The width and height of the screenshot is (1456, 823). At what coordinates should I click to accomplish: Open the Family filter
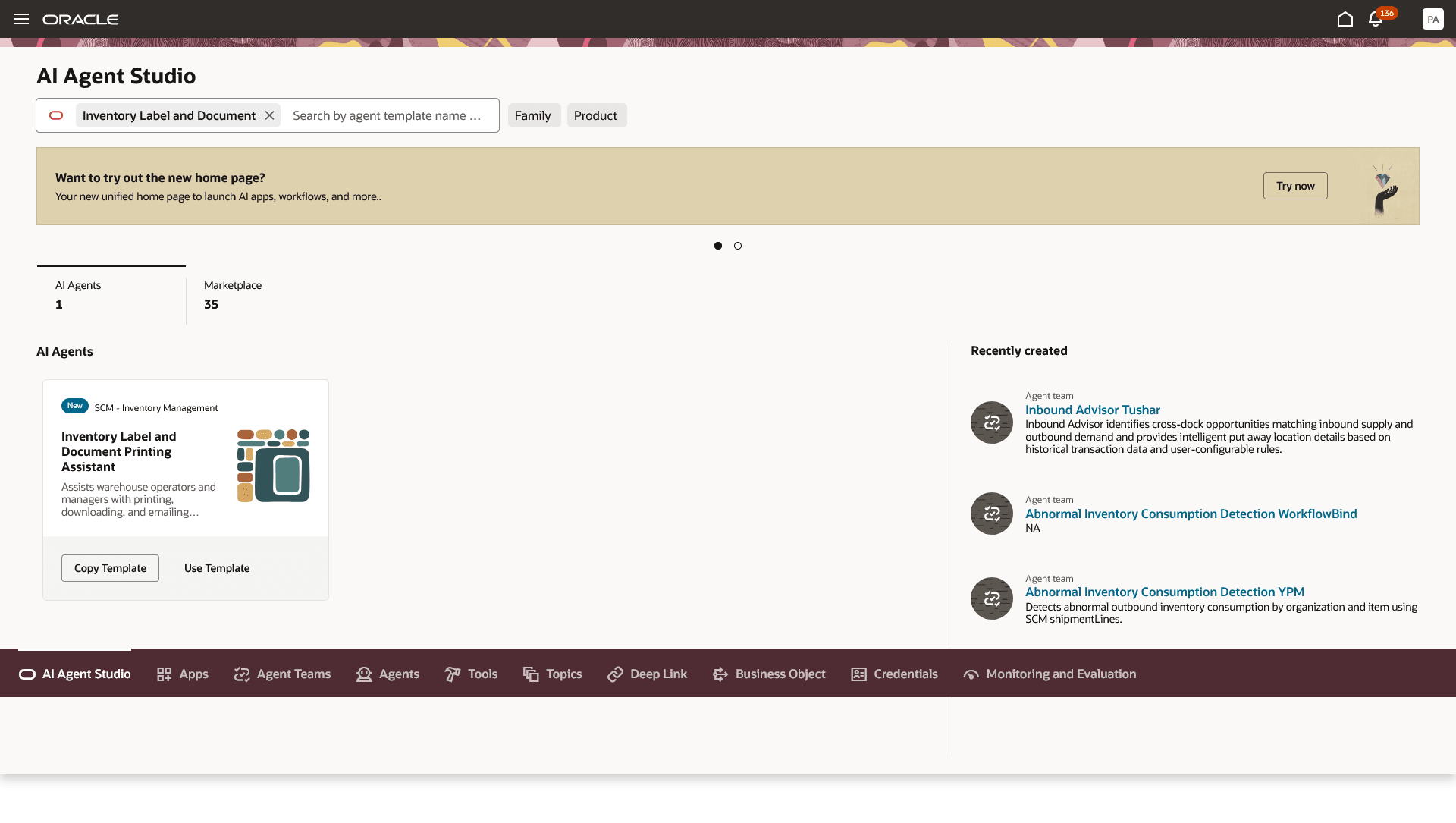534,115
